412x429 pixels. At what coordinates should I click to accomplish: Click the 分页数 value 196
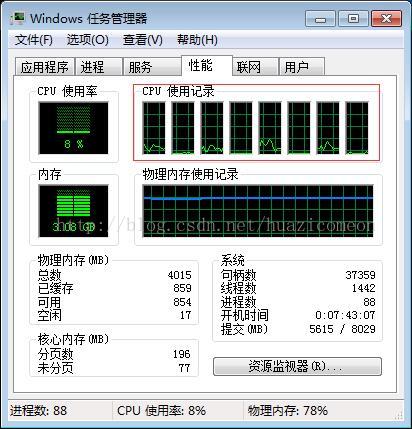tap(182, 354)
